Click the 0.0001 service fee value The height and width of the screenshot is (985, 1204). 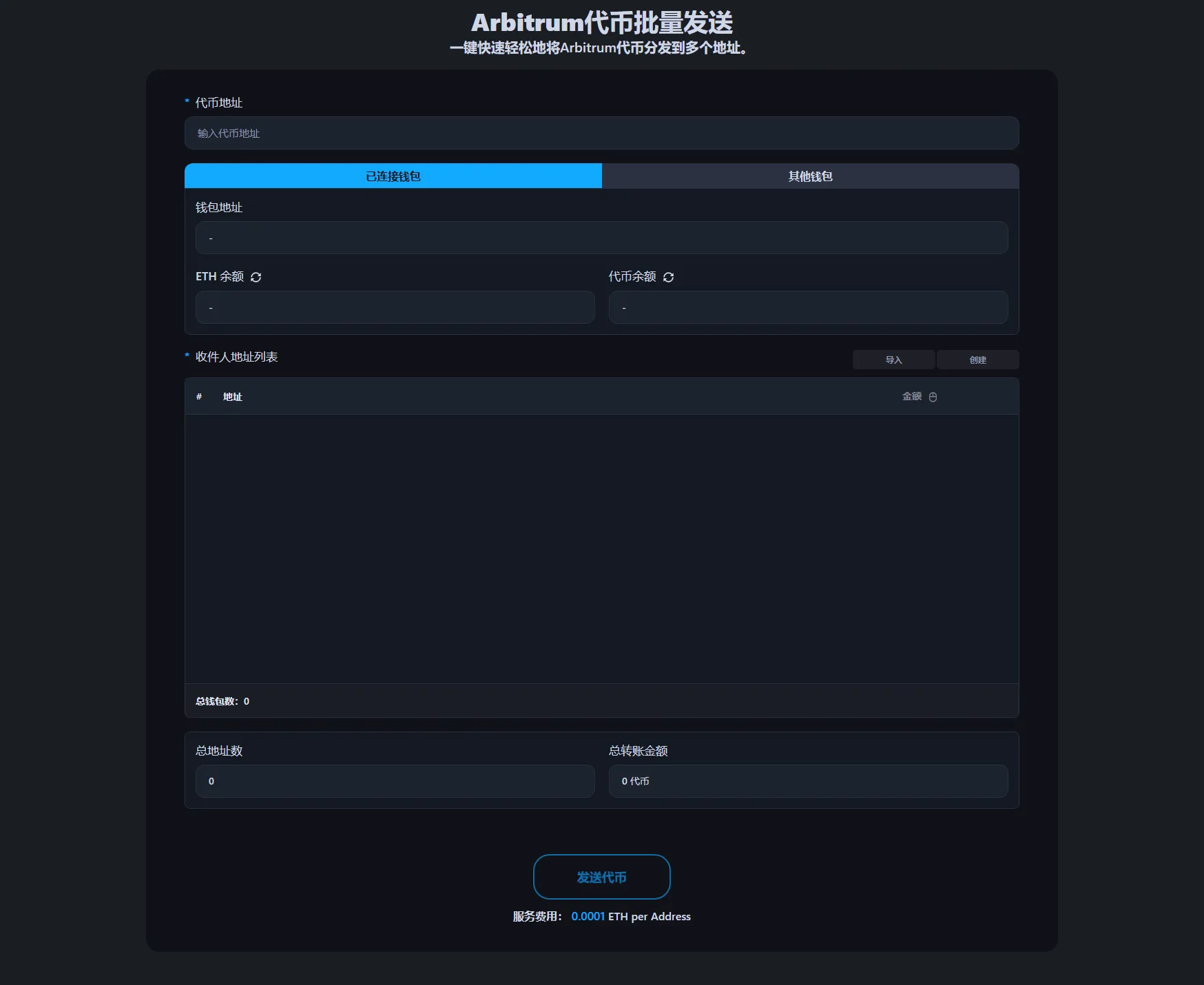[x=588, y=916]
